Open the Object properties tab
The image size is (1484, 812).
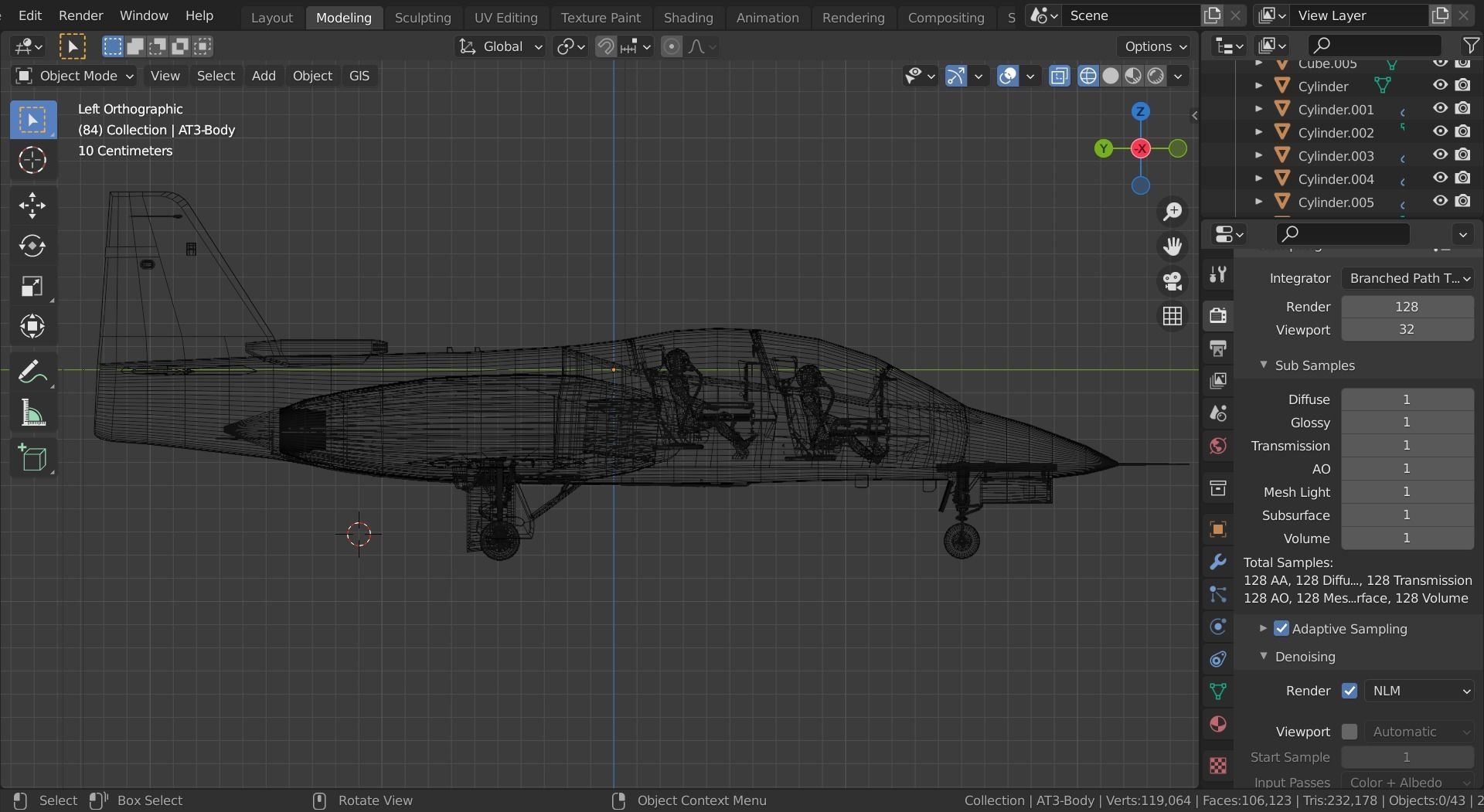[1218, 529]
